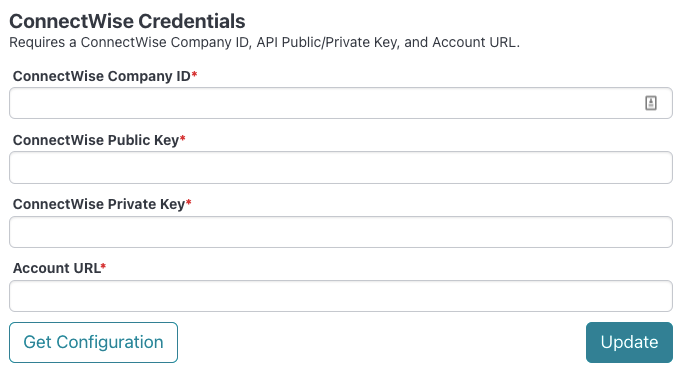Click the "ConnectWise Private Key" field label

(x=99, y=204)
